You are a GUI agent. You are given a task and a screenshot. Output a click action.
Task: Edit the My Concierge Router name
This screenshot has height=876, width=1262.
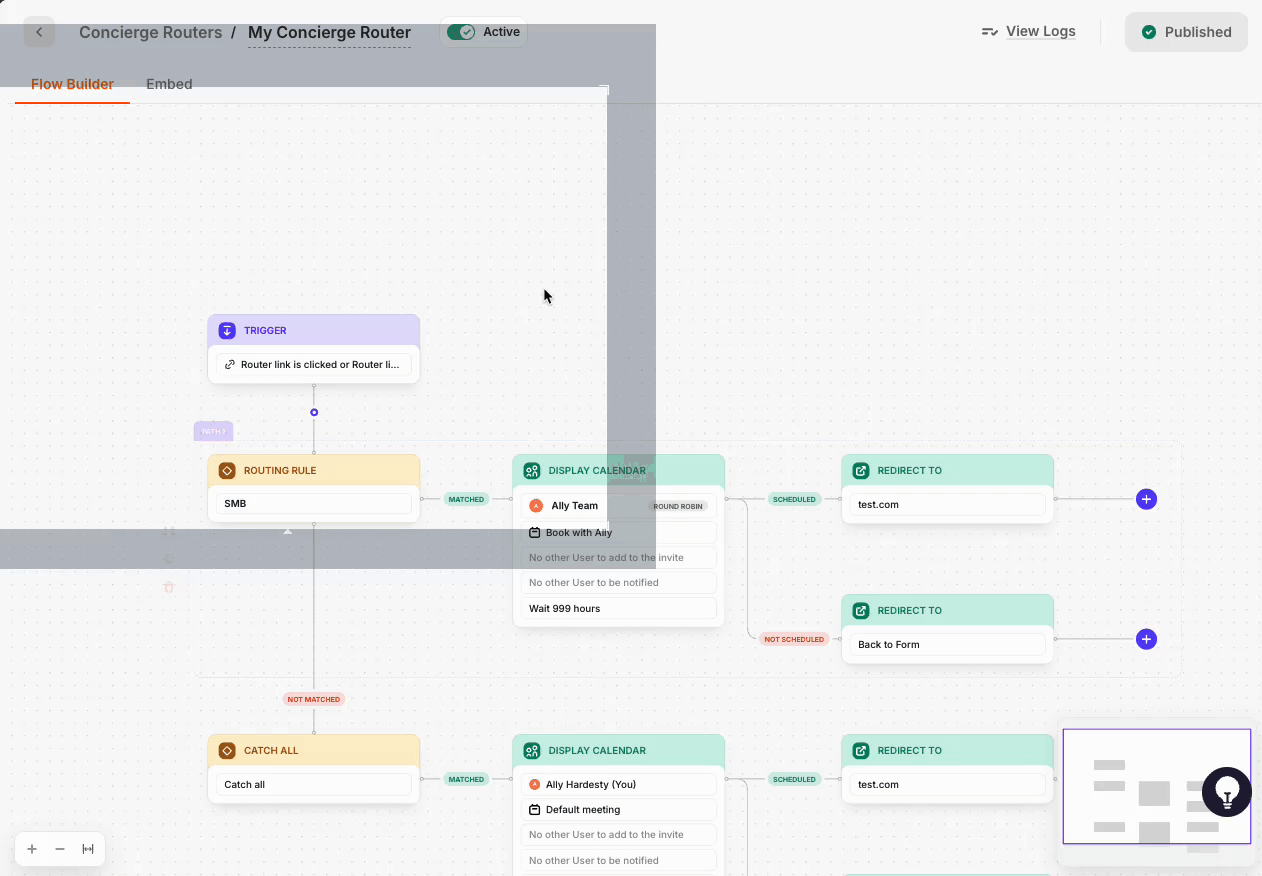click(329, 32)
